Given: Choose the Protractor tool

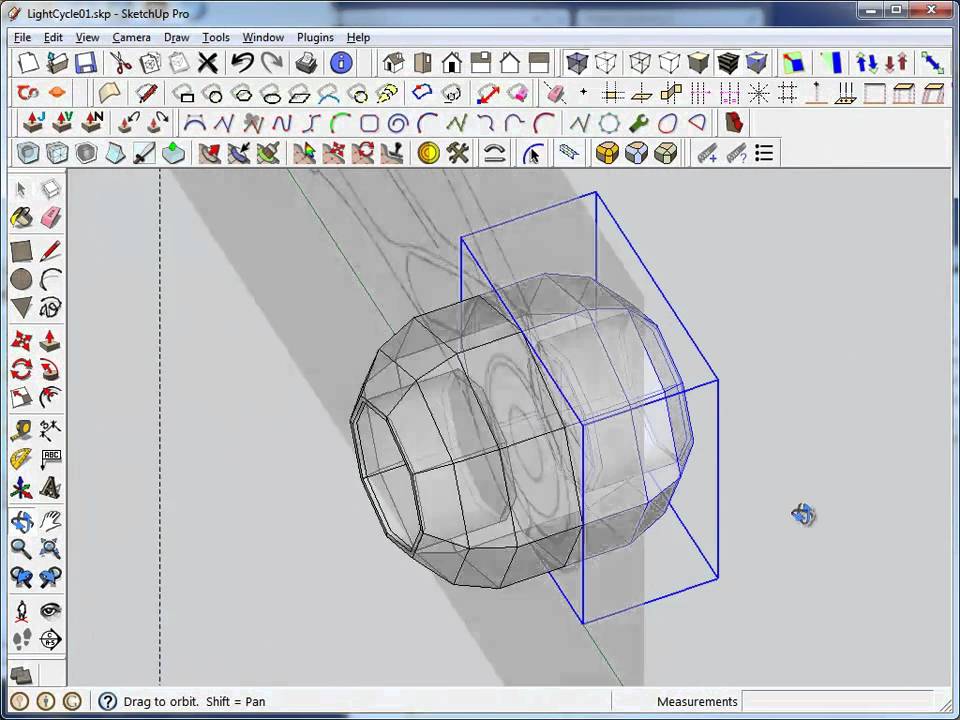Looking at the screenshot, I should (21, 459).
